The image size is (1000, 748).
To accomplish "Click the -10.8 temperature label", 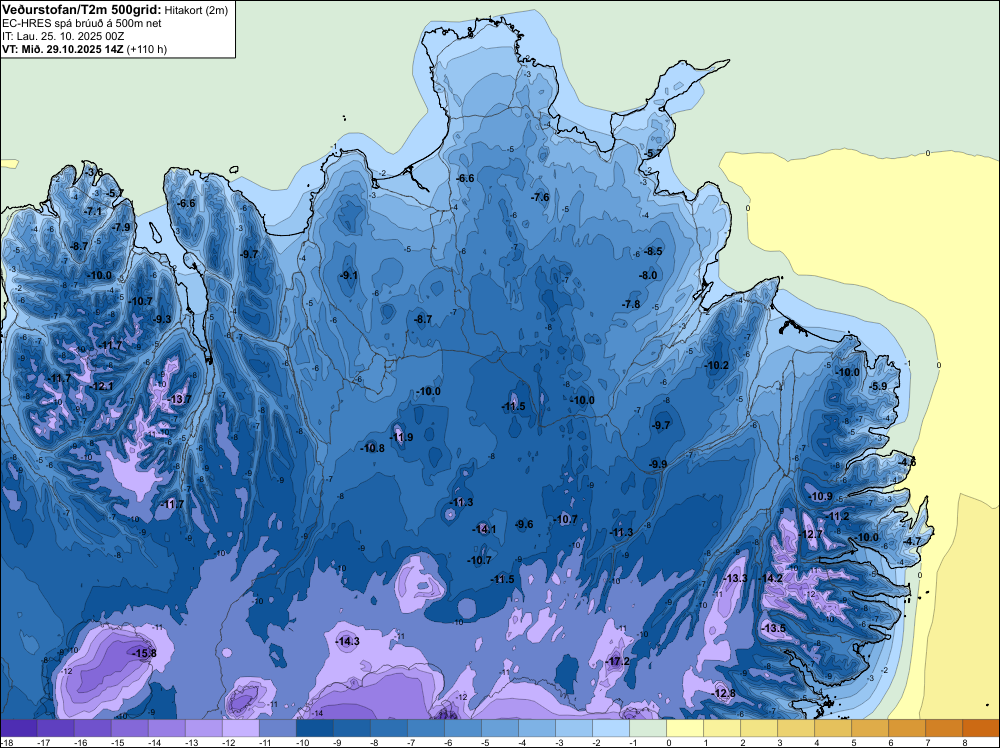I will [372, 448].
